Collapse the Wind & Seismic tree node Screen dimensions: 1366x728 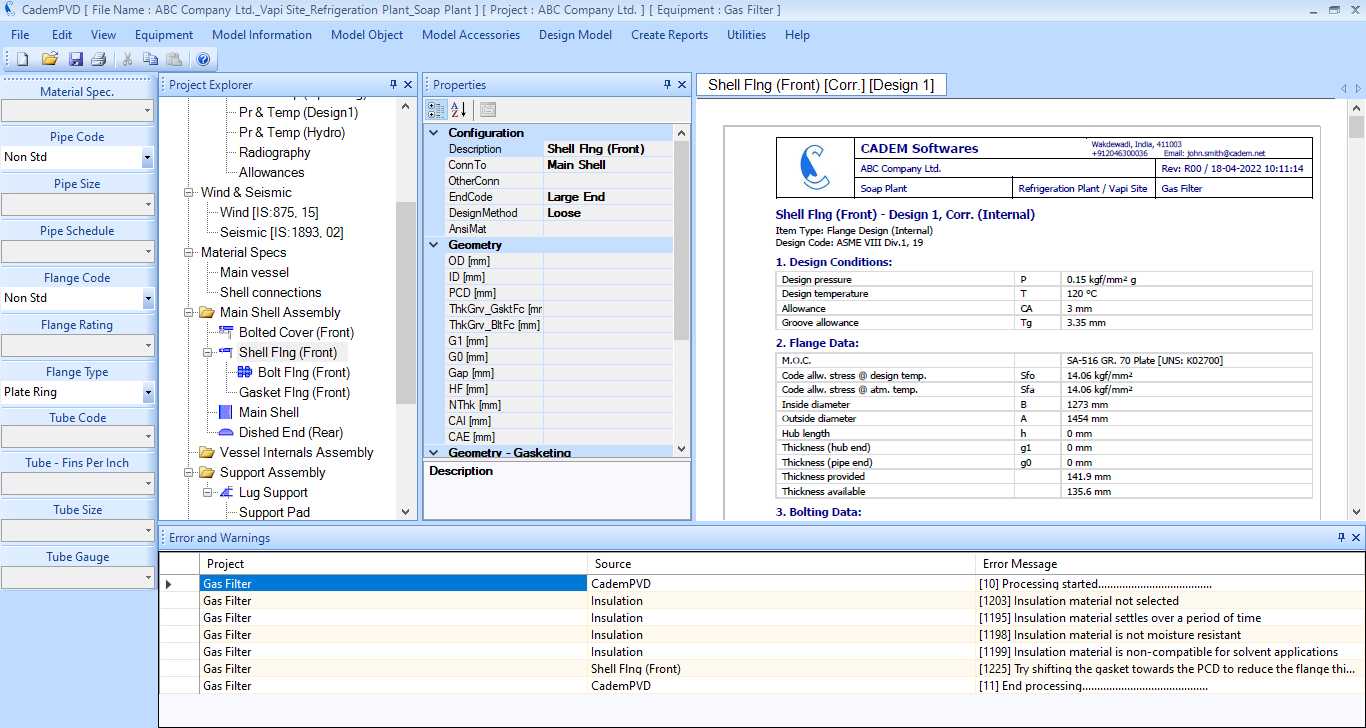(189, 192)
